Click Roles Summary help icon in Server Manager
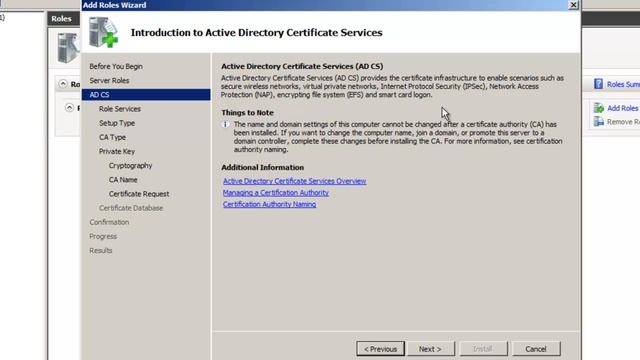This screenshot has height=360, width=640. click(598, 84)
